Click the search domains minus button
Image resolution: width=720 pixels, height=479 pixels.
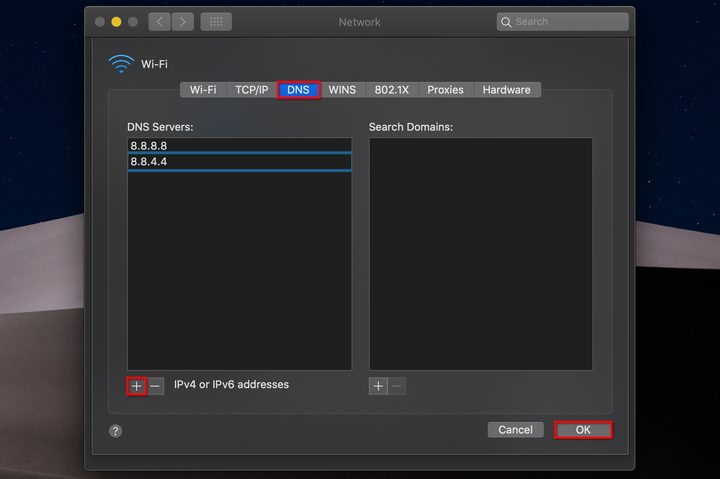click(397, 386)
